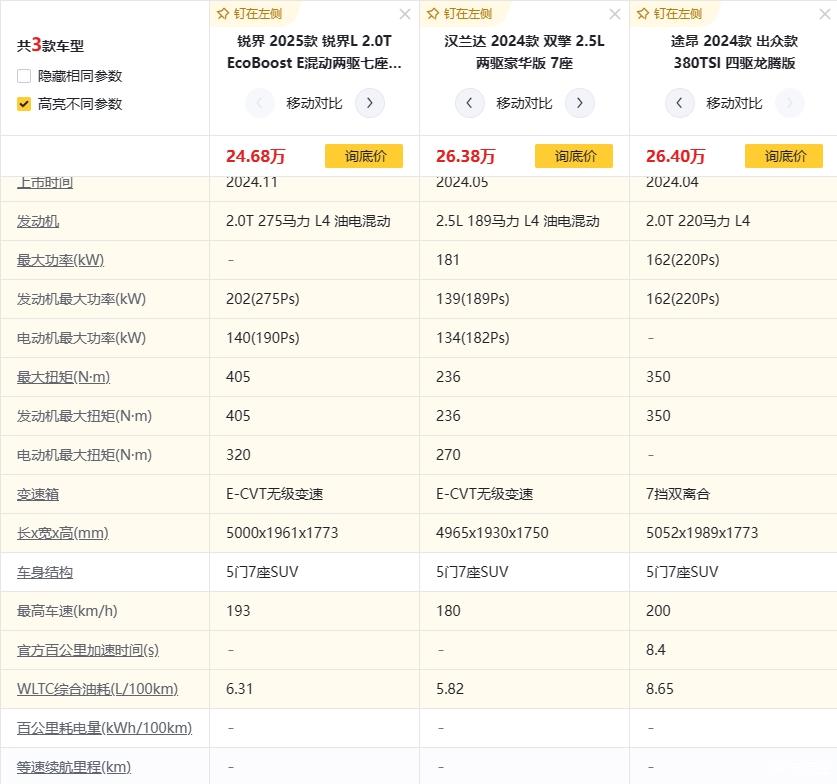Click the 6.31 fuel consumption value

[239, 689]
